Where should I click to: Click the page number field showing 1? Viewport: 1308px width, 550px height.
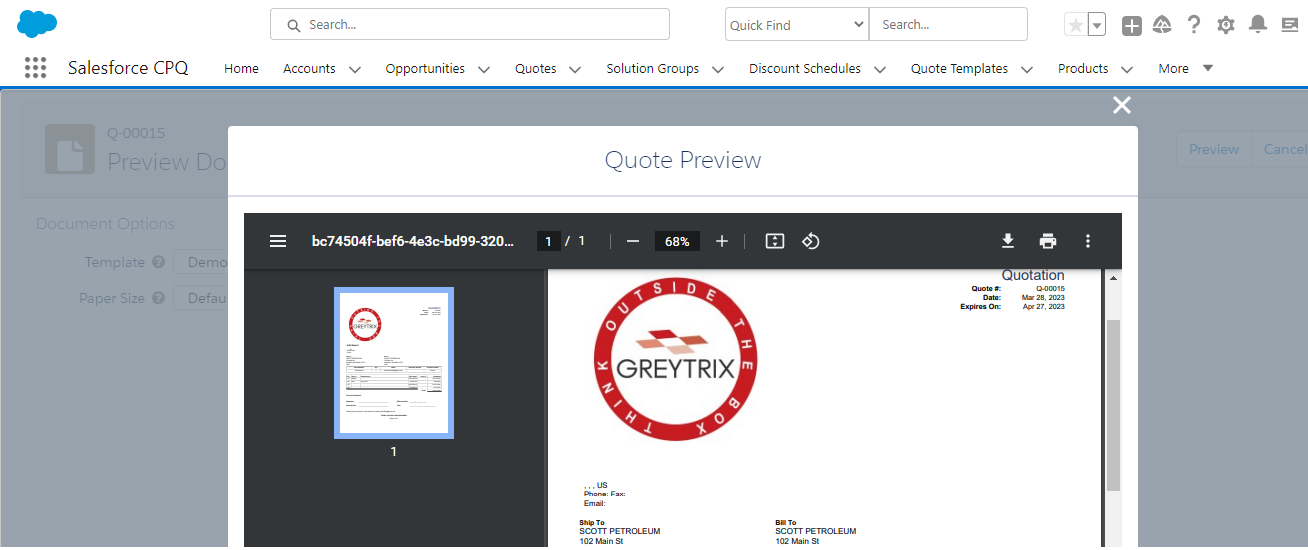coord(548,241)
